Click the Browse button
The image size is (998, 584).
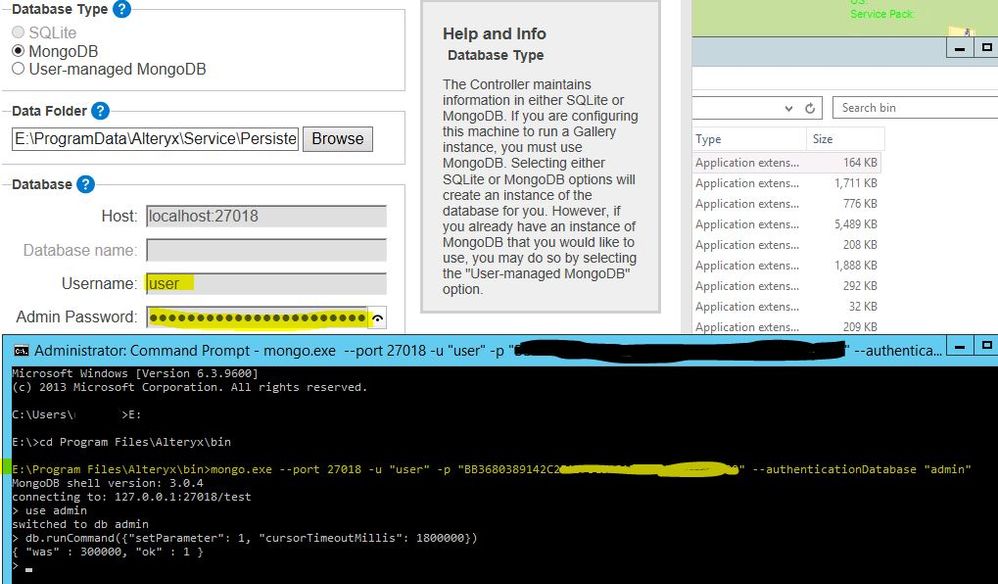click(x=337, y=139)
